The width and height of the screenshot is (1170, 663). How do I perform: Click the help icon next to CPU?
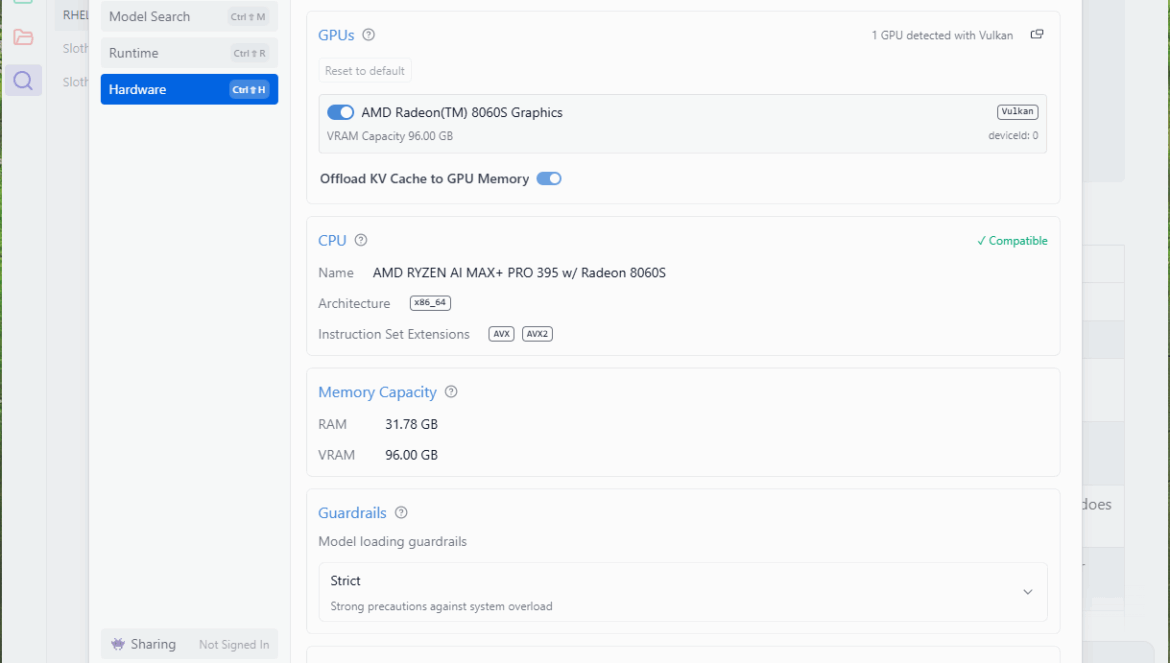coord(361,240)
